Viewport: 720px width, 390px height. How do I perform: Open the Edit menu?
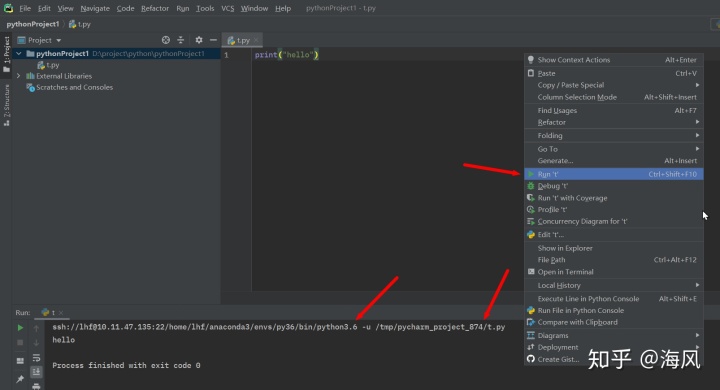pos(44,8)
